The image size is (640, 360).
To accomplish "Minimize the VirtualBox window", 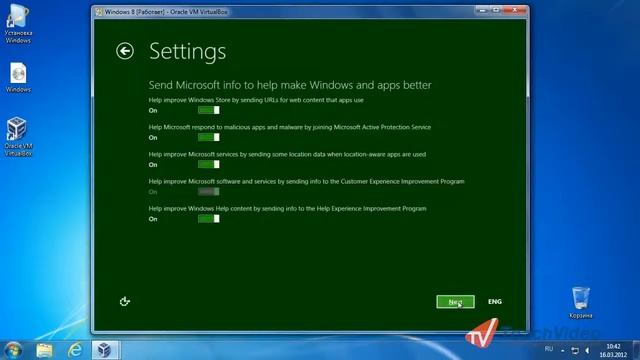I will [482, 10].
